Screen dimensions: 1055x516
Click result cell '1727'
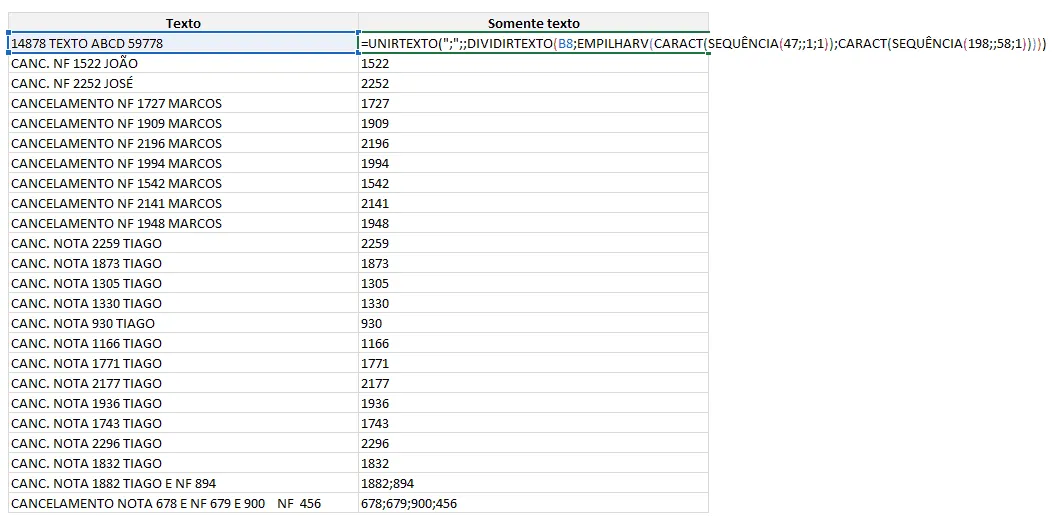point(534,104)
